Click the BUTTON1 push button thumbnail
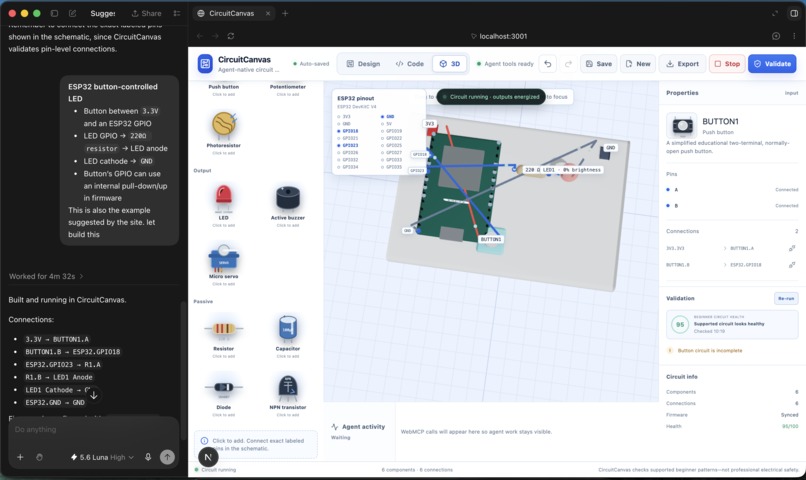The height and width of the screenshot is (480, 806). pos(682,125)
